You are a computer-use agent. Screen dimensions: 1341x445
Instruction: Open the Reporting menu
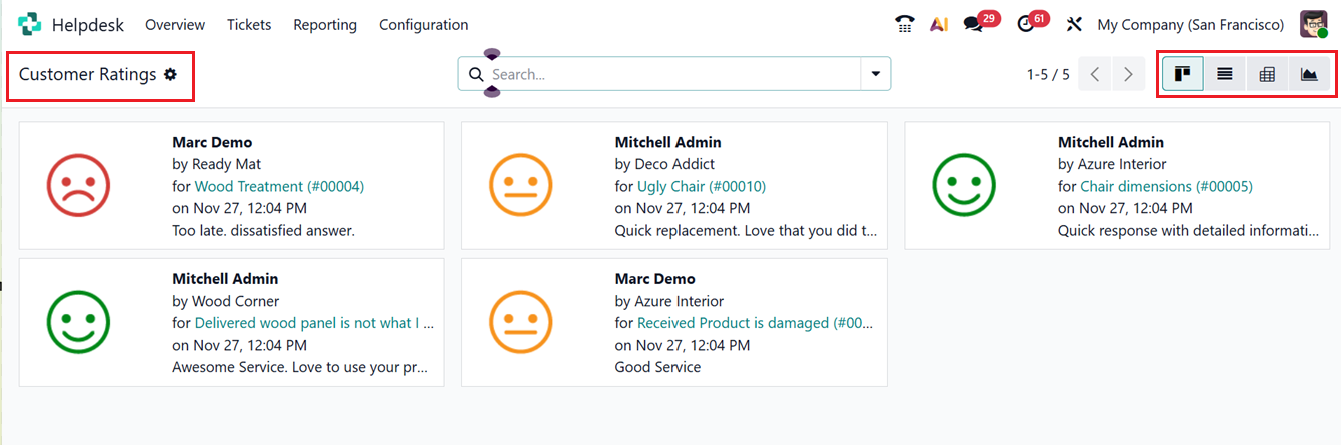325,25
